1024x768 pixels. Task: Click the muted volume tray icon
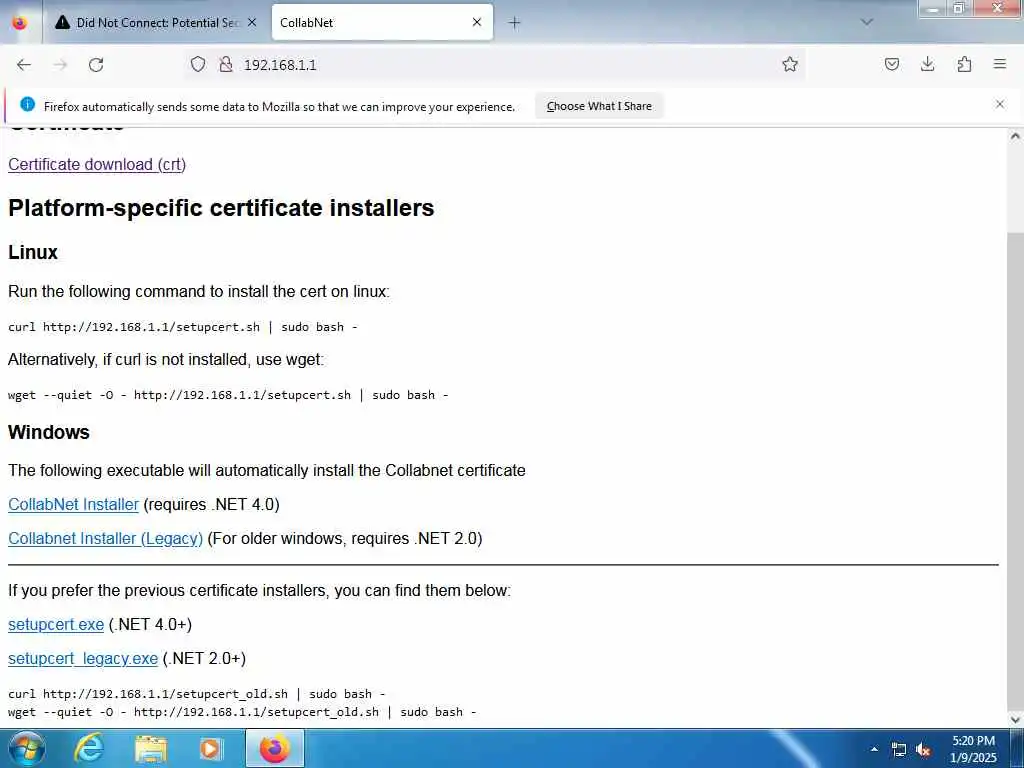(x=923, y=750)
